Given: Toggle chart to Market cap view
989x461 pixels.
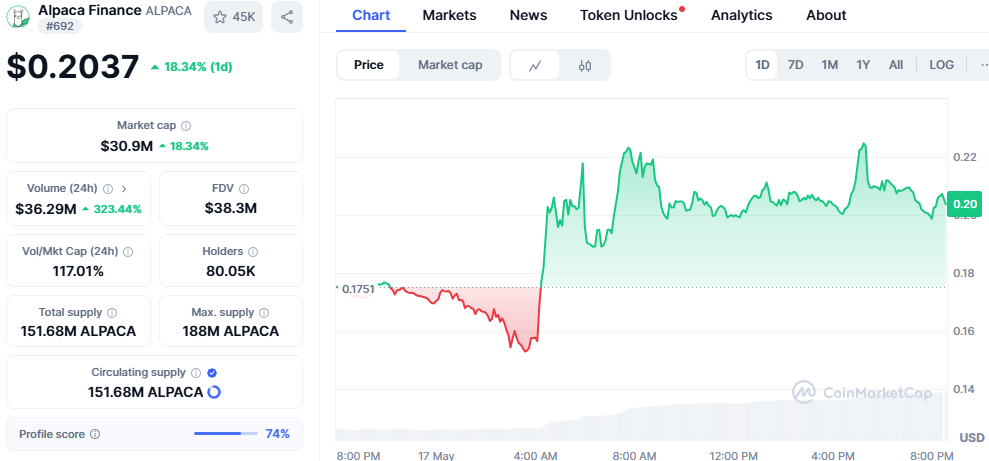Looking at the screenshot, I should tap(450, 65).
